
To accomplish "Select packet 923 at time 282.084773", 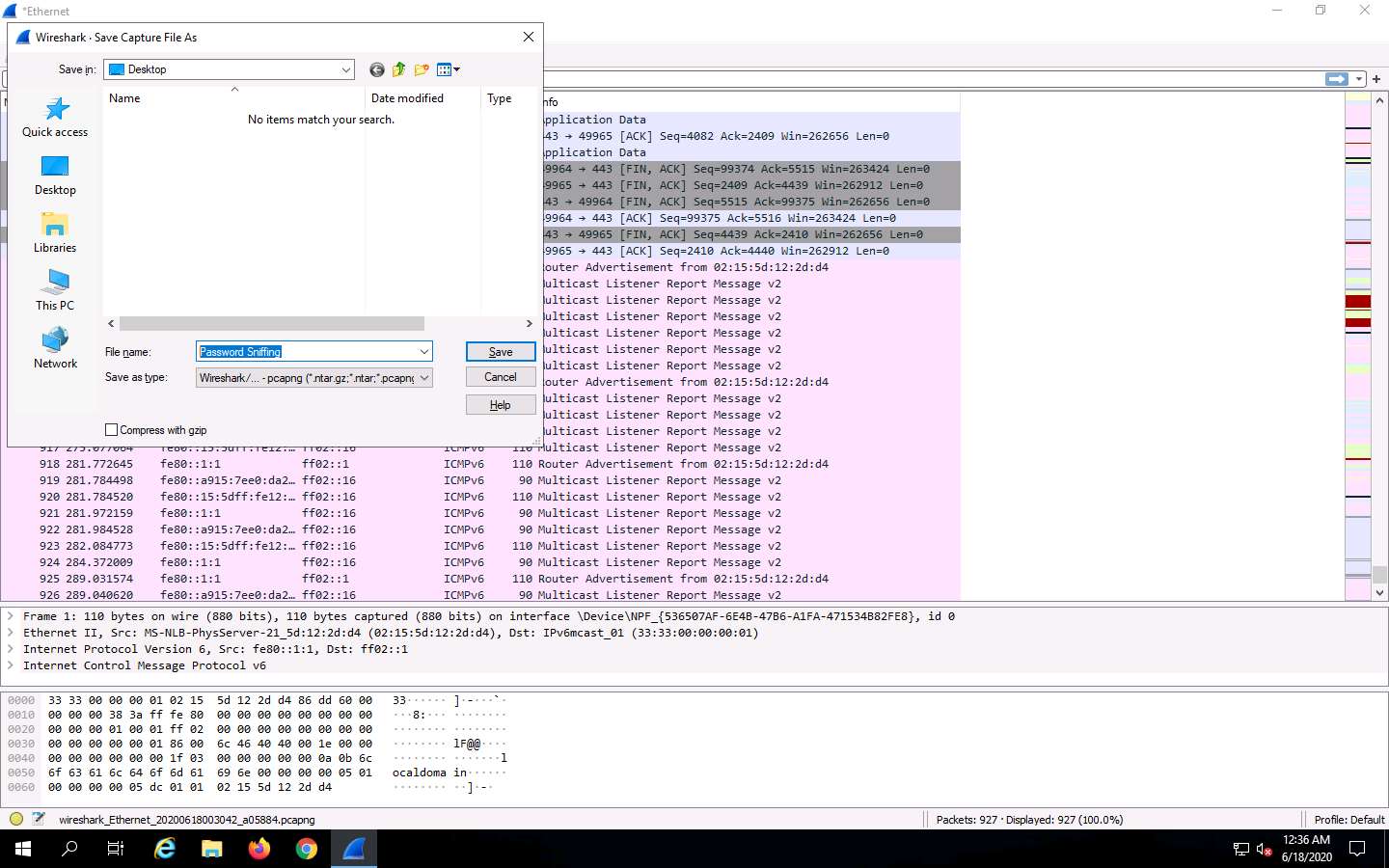I will click(480, 546).
